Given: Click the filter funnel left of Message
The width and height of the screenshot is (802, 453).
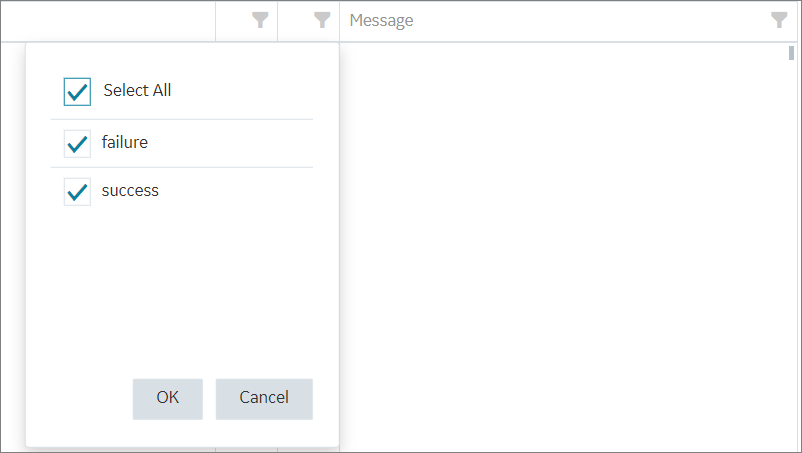Looking at the screenshot, I should [x=322, y=20].
